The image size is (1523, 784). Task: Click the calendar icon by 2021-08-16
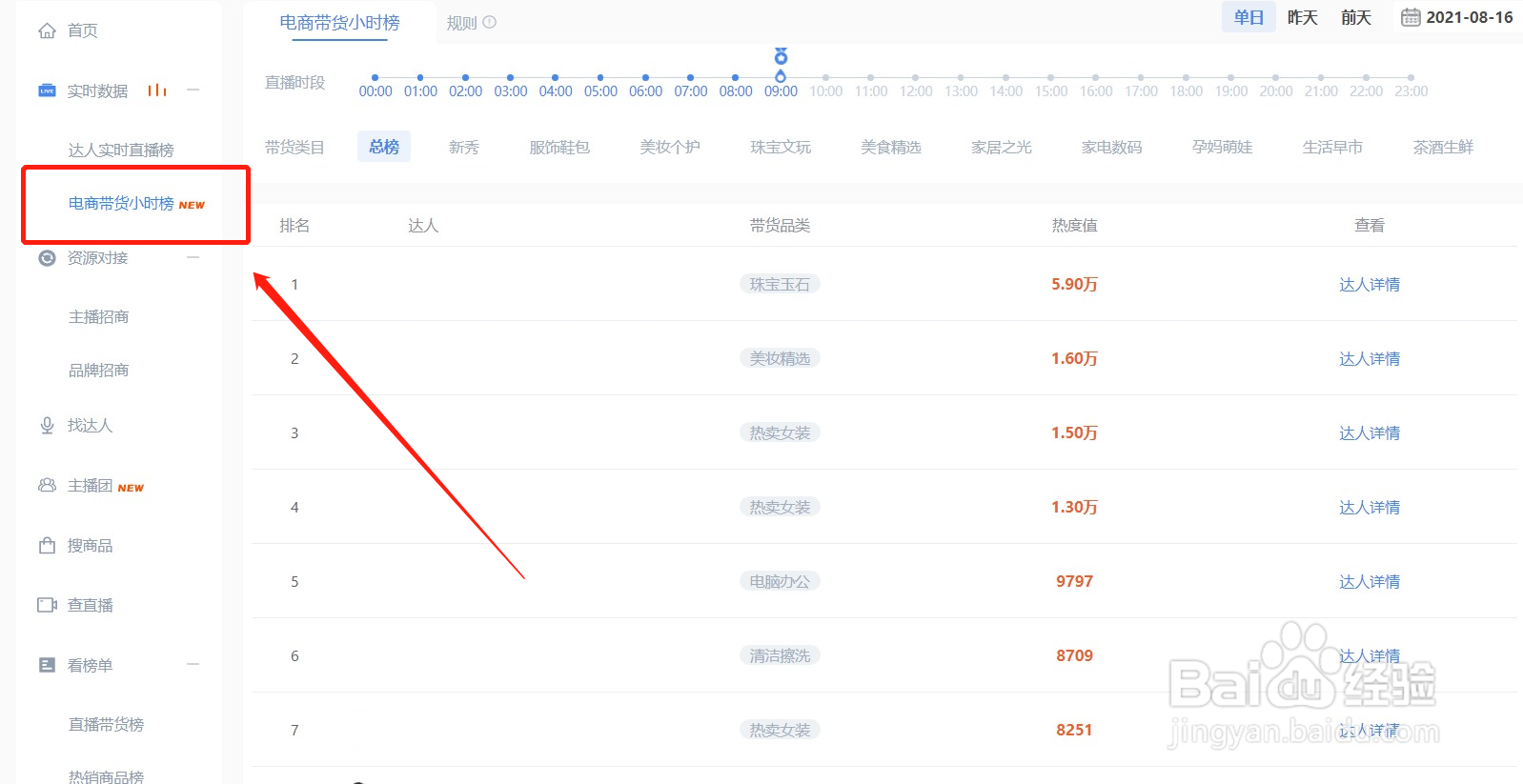point(1411,17)
